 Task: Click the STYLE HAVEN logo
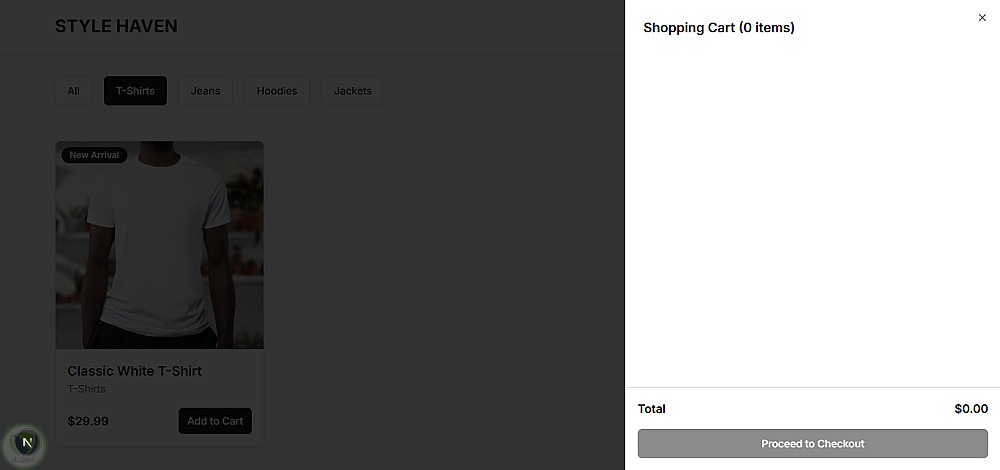tap(116, 26)
